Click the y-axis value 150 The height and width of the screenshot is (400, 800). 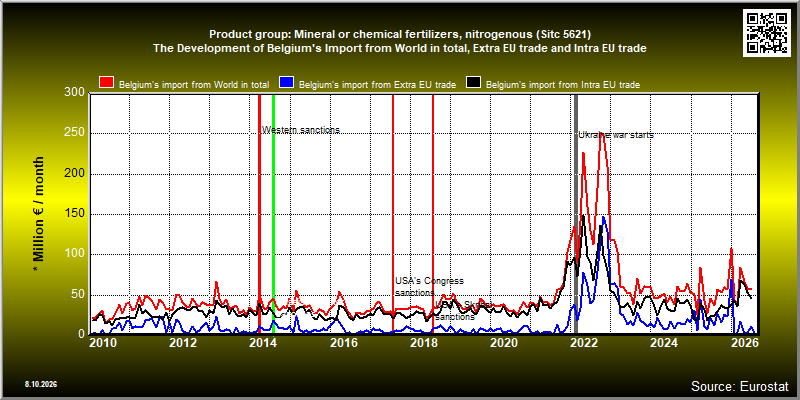click(x=75, y=214)
